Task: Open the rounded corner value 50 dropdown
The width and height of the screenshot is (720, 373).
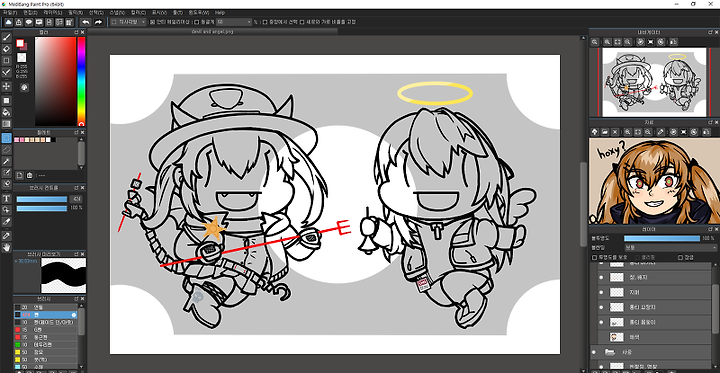Action: (234, 22)
